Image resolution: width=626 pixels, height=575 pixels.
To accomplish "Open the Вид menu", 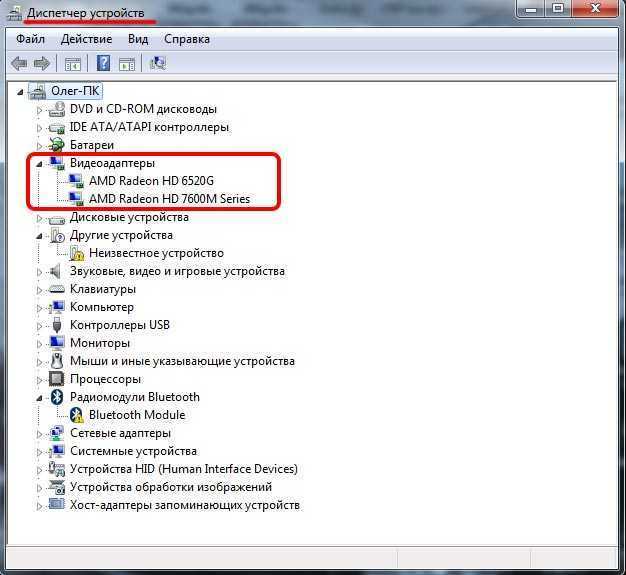I will click(138, 39).
